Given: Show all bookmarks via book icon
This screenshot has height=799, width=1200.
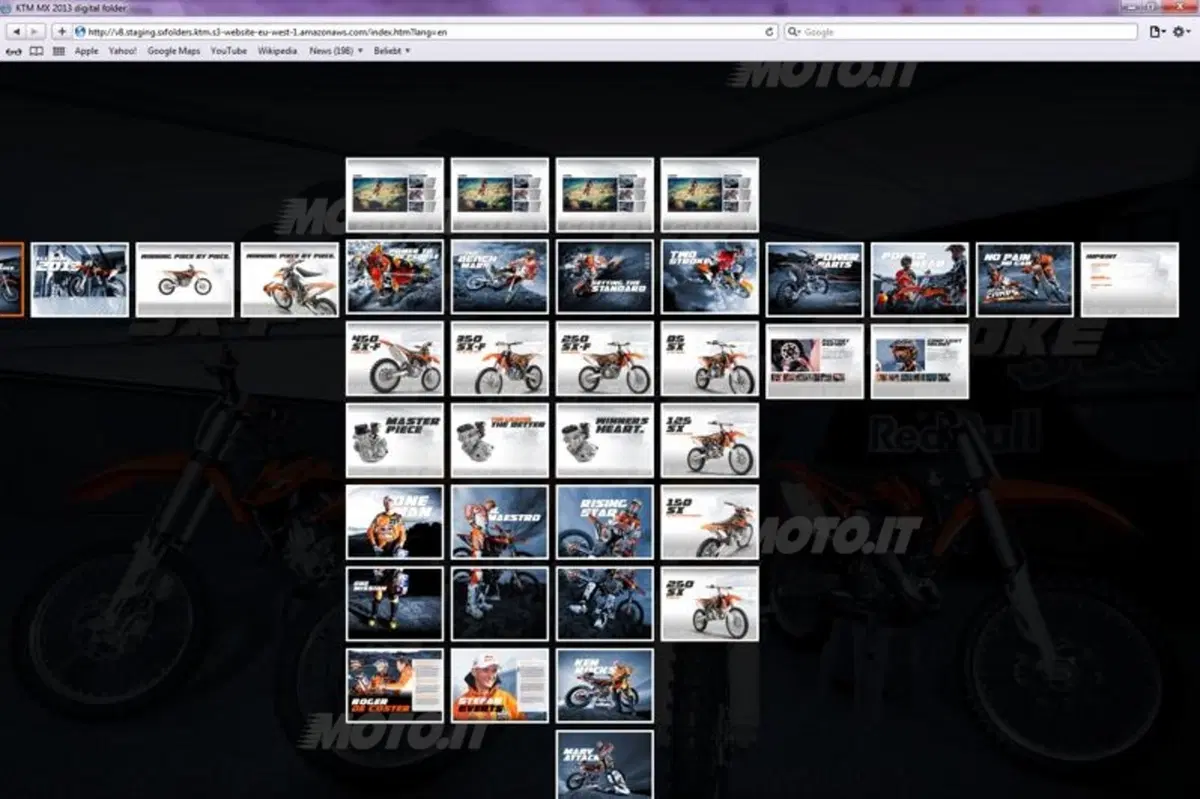Looking at the screenshot, I should click(37, 51).
